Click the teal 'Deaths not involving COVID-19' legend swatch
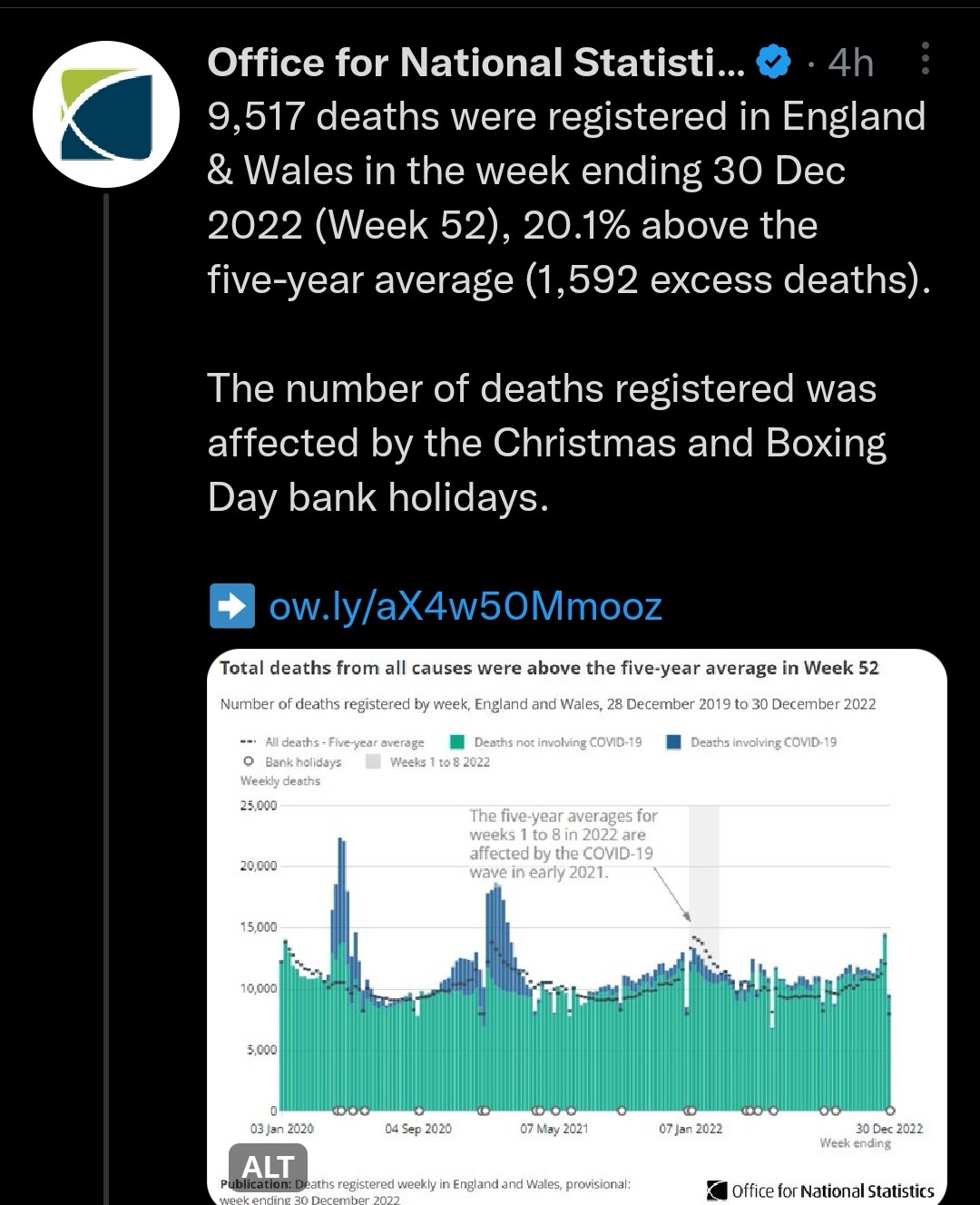The height and width of the screenshot is (1205, 980). [458, 742]
